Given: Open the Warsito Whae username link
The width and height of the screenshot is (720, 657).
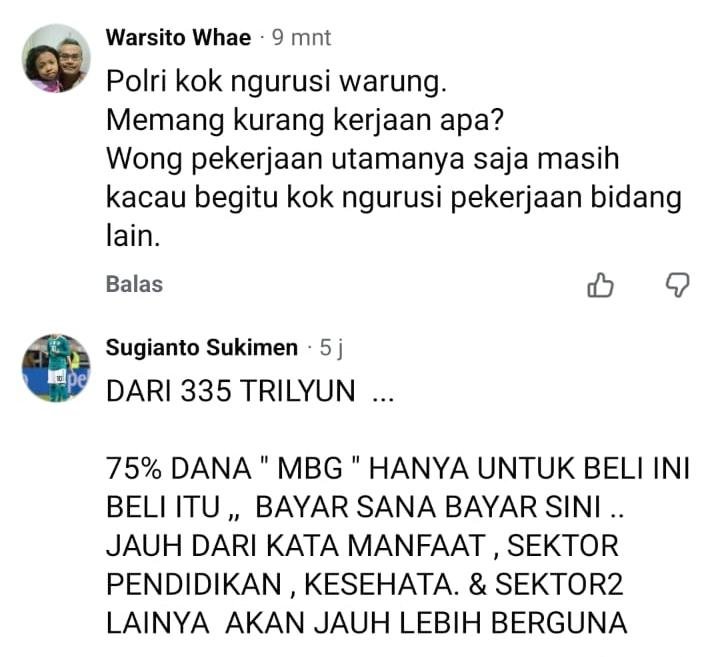Looking at the screenshot, I should (x=178, y=37).
